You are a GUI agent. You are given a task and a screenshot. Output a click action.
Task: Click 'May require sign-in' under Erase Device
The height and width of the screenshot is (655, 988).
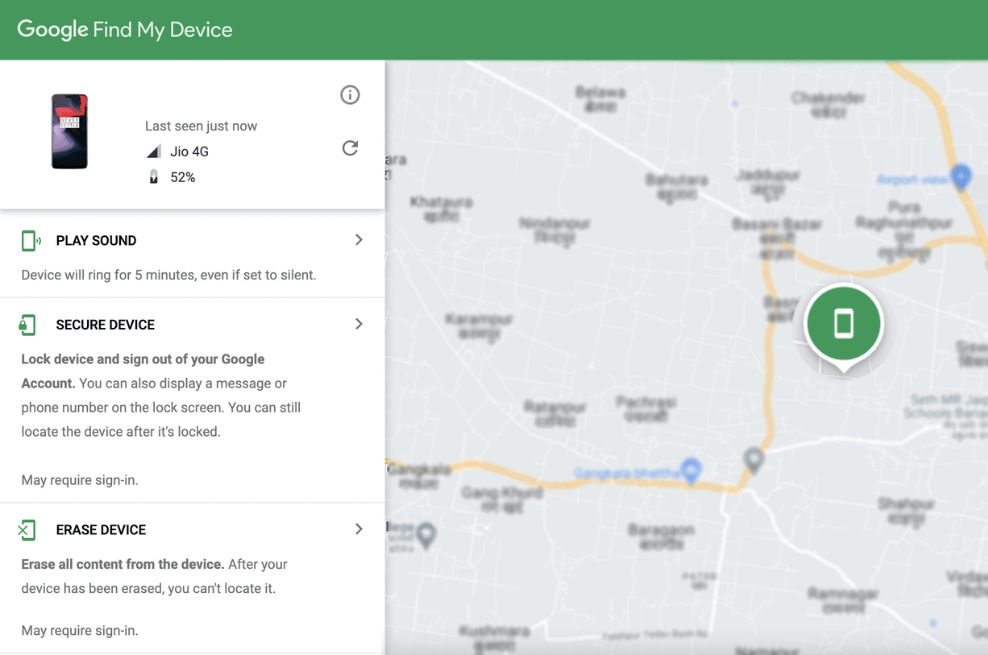pyautogui.click(x=79, y=631)
